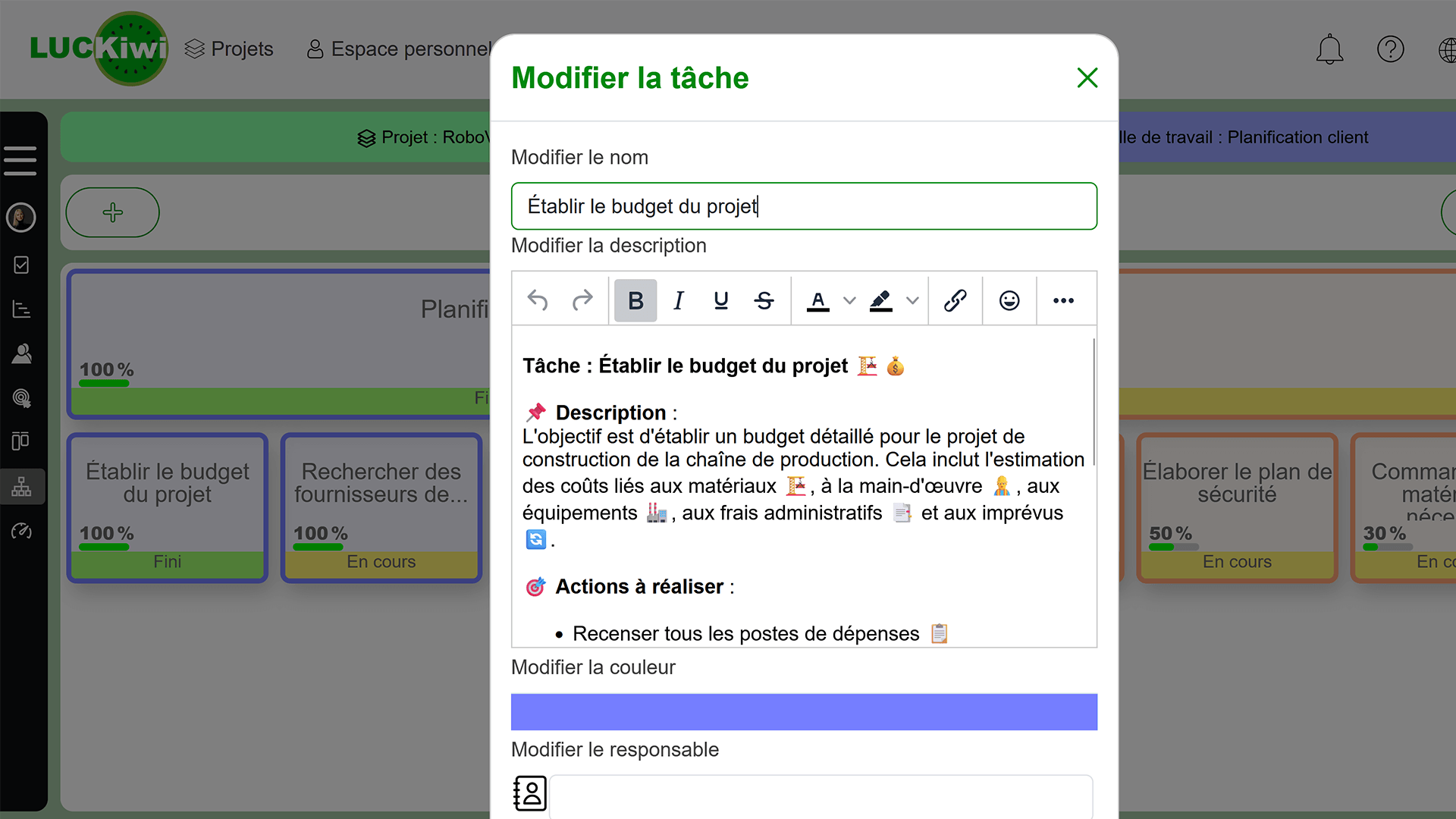
Task: Open the tasks checklist panel in sidebar
Action: point(22,264)
